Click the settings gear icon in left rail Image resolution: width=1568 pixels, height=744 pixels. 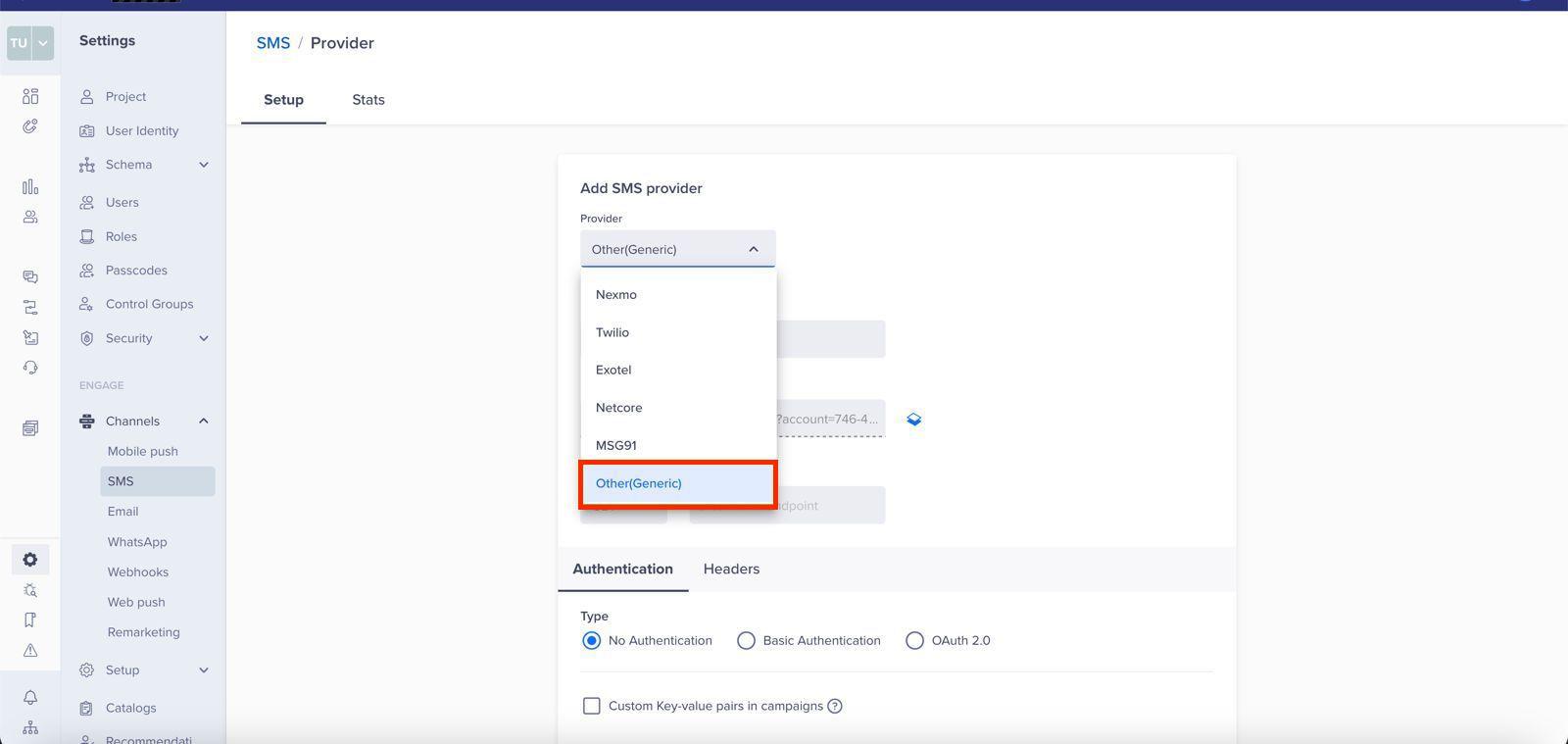click(x=30, y=560)
